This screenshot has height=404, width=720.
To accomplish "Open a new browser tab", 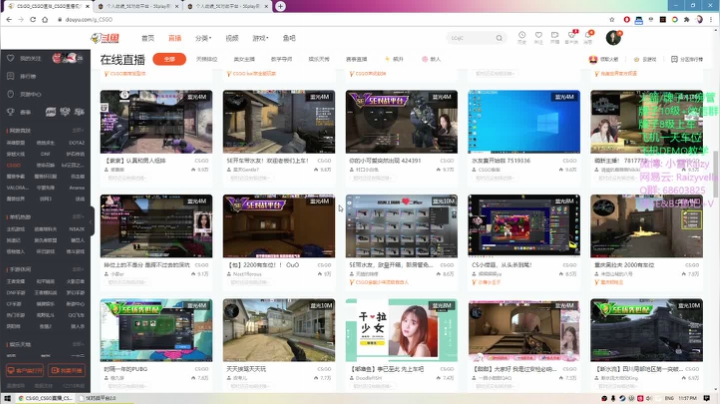I will (281, 6).
